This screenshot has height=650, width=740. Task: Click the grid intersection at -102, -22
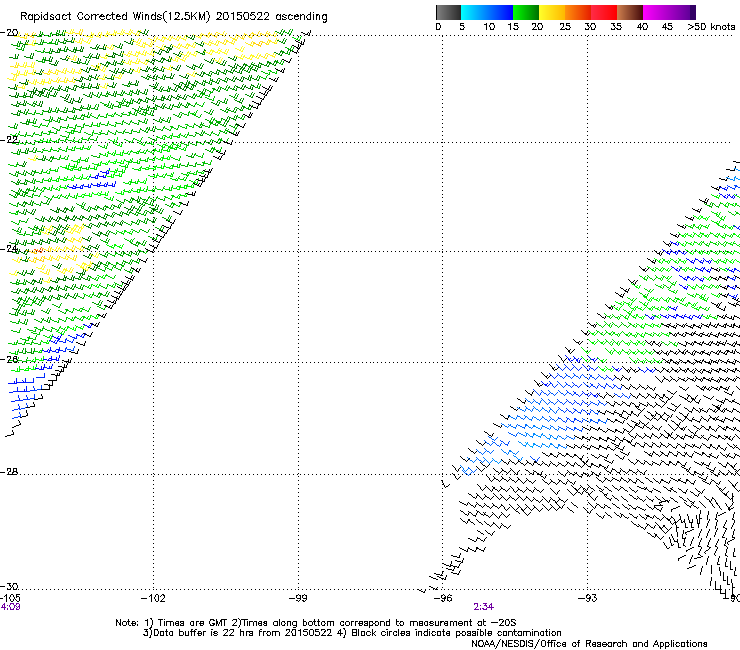(x=153, y=142)
